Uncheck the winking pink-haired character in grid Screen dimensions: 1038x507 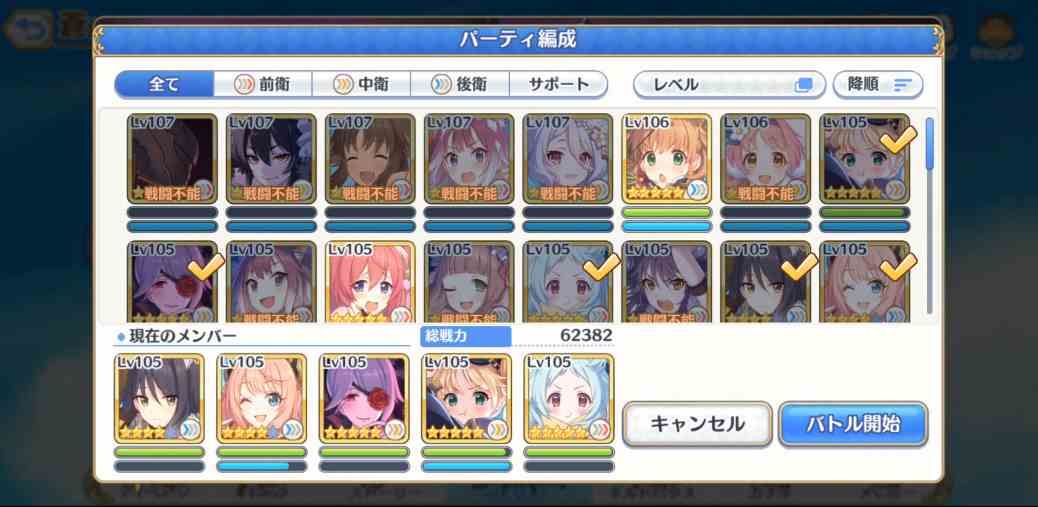point(864,283)
